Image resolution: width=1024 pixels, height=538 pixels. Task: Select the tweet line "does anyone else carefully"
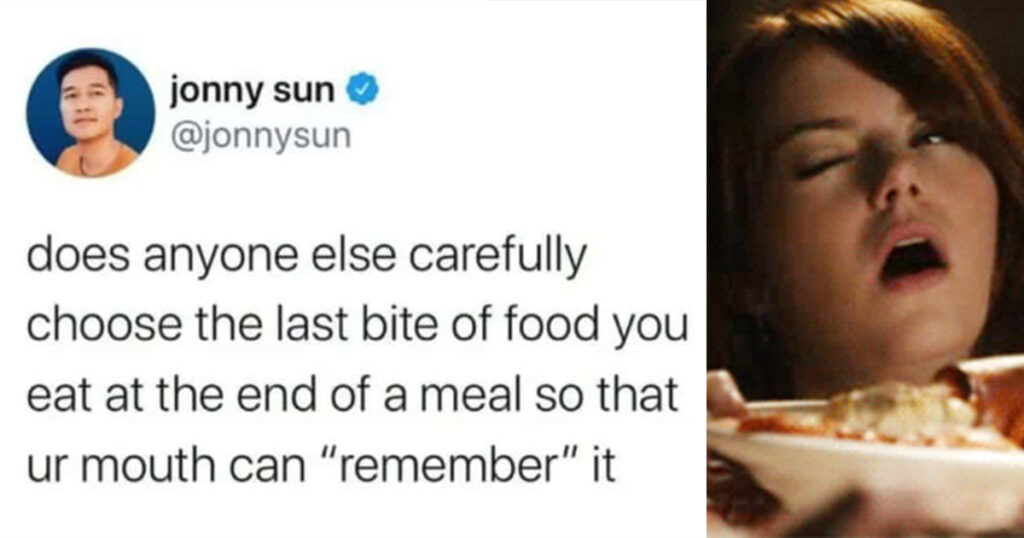[307, 257]
